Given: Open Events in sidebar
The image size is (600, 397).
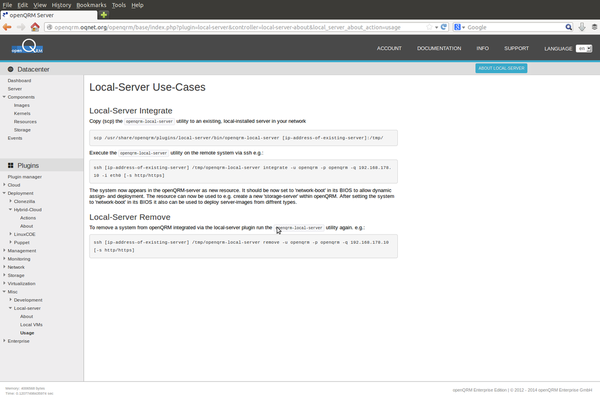Looking at the screenshot, I should (15, 138).
